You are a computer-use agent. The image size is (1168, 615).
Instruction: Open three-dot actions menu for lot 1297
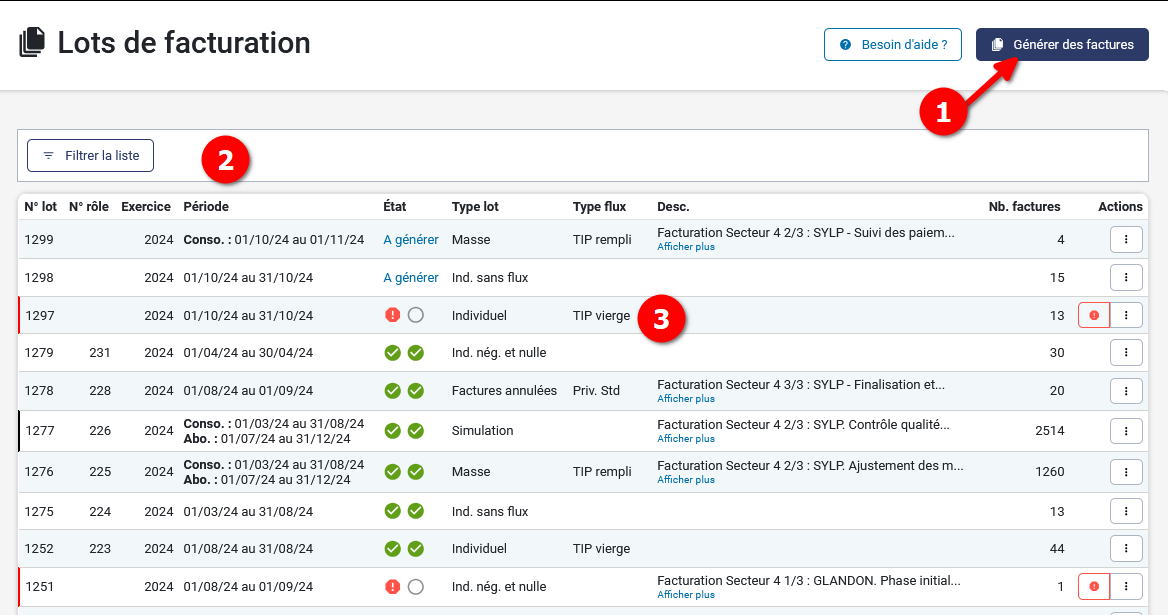tap(1126, 315)
